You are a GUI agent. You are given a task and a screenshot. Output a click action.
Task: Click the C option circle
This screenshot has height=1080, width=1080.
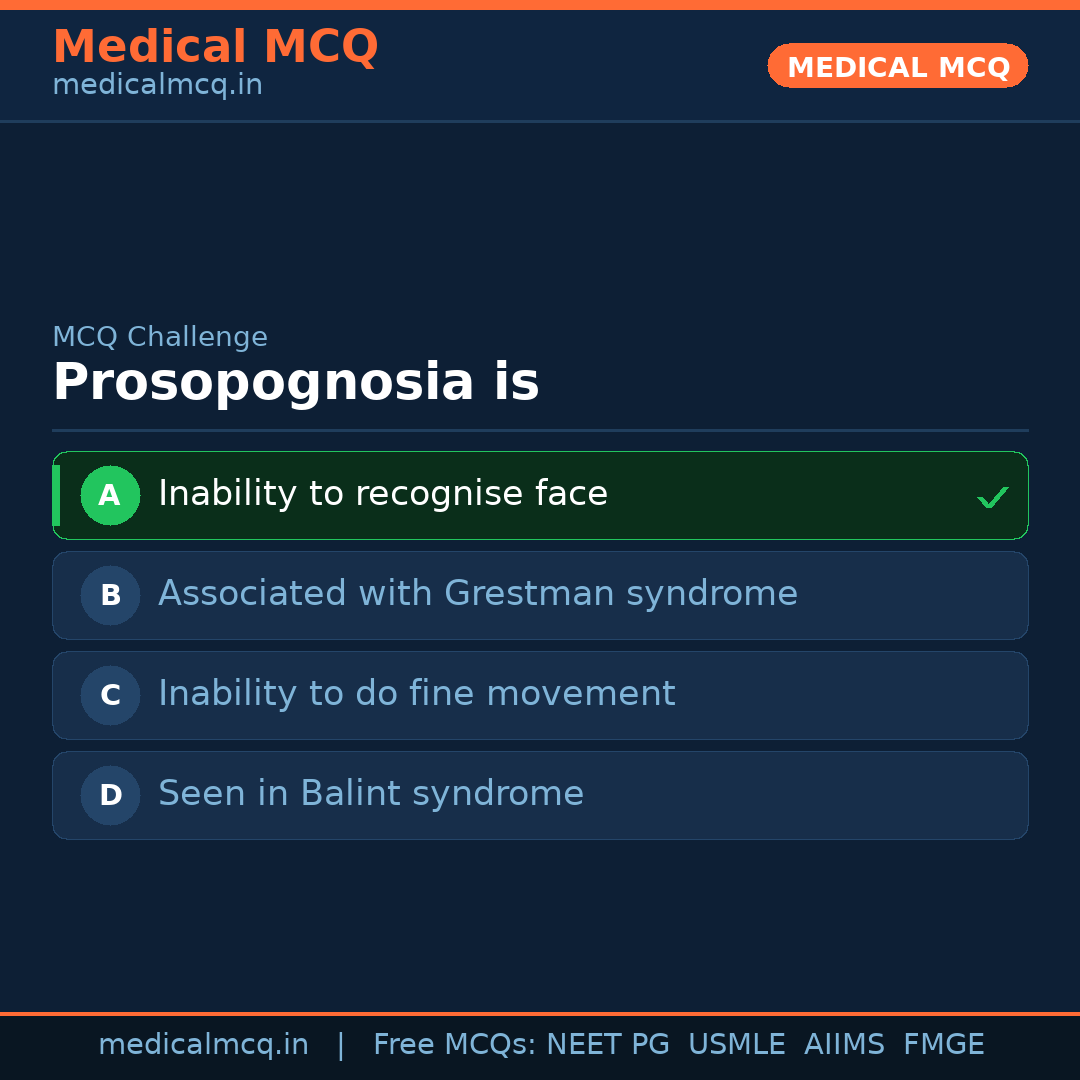(x=110, y=695)
